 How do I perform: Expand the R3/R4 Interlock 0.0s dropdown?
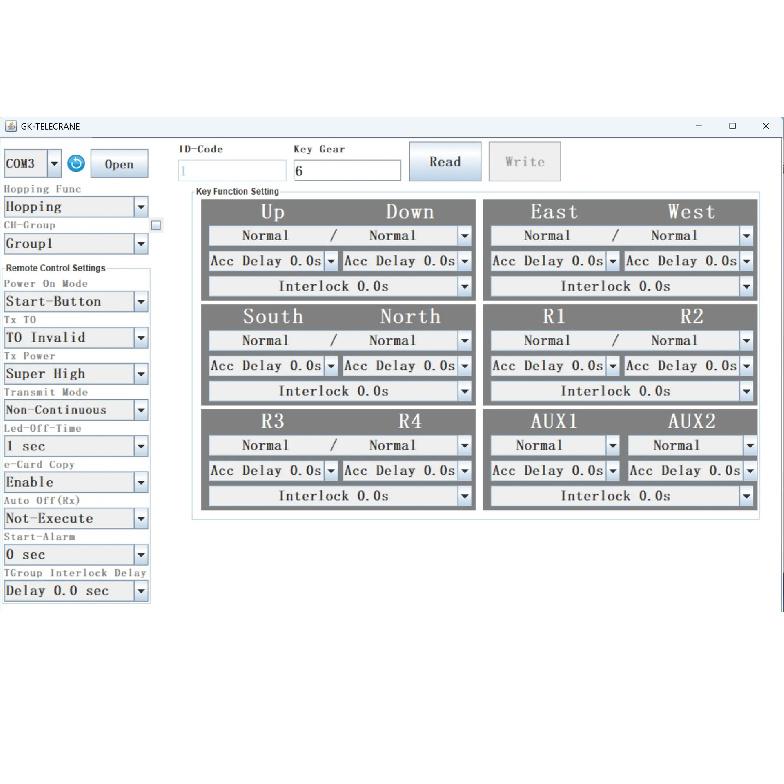340,496
